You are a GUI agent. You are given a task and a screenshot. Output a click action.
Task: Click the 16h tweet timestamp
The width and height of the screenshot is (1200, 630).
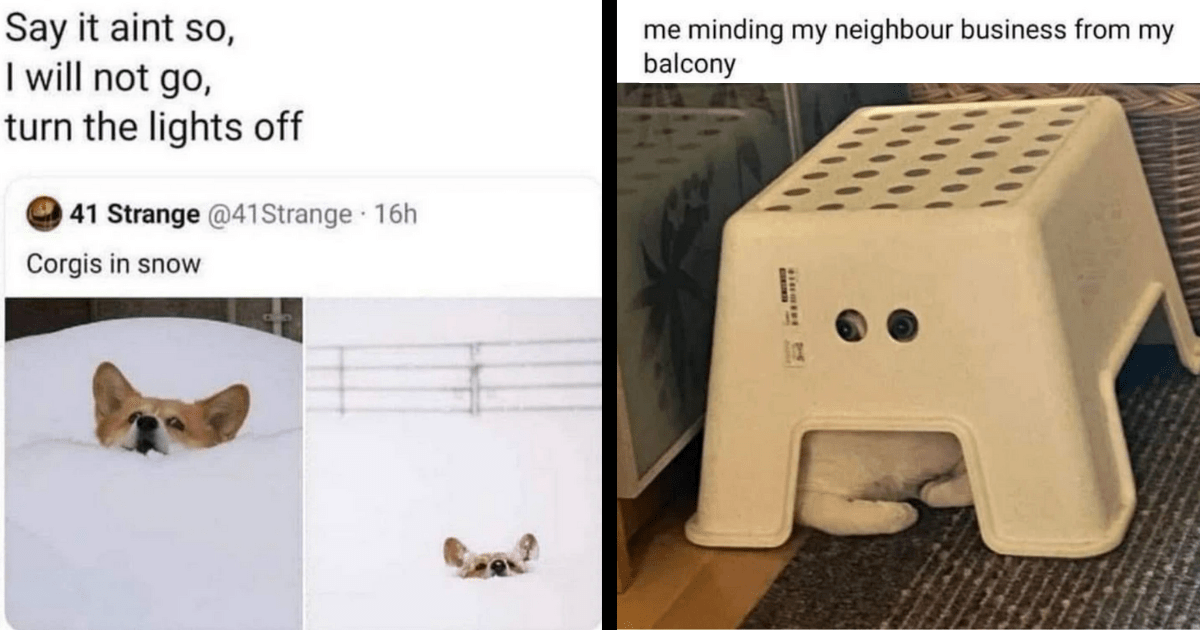click(x=394, y=215)
